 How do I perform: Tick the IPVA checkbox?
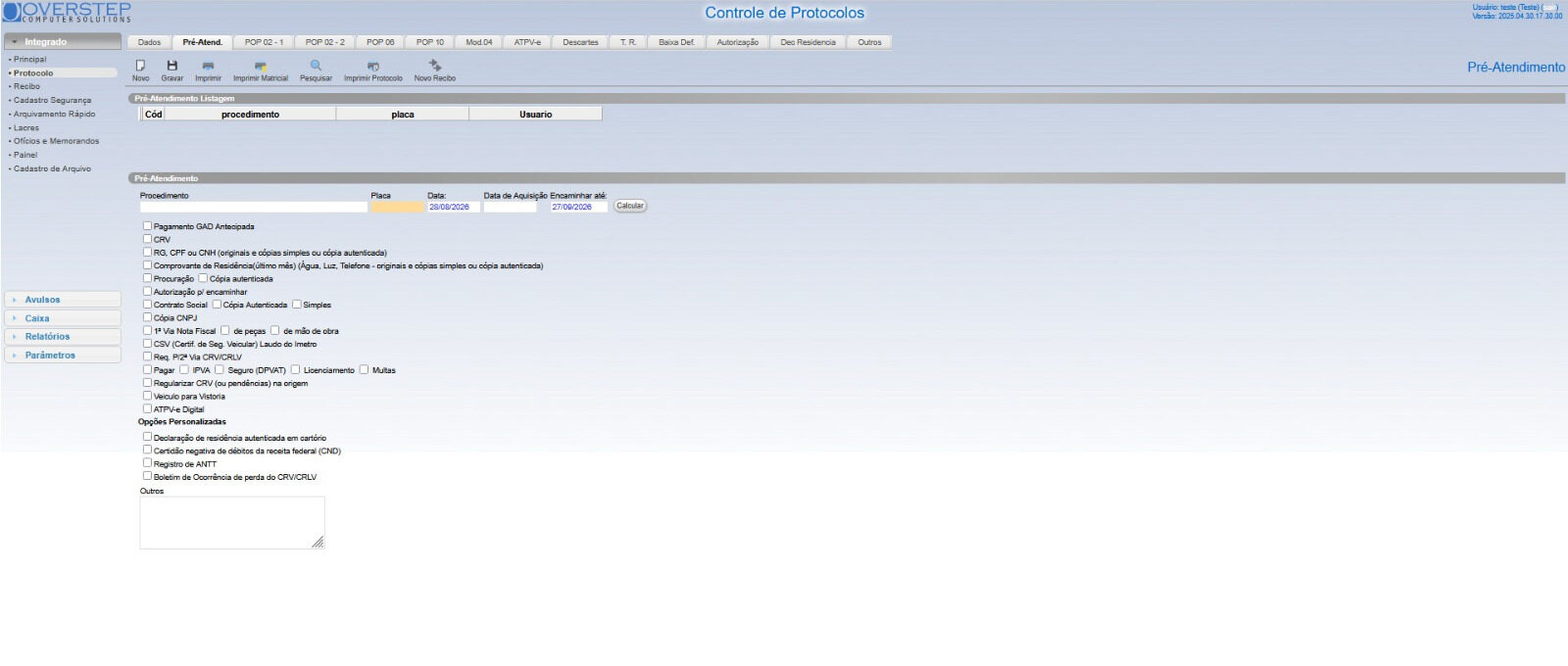click(x=183, y=369)
